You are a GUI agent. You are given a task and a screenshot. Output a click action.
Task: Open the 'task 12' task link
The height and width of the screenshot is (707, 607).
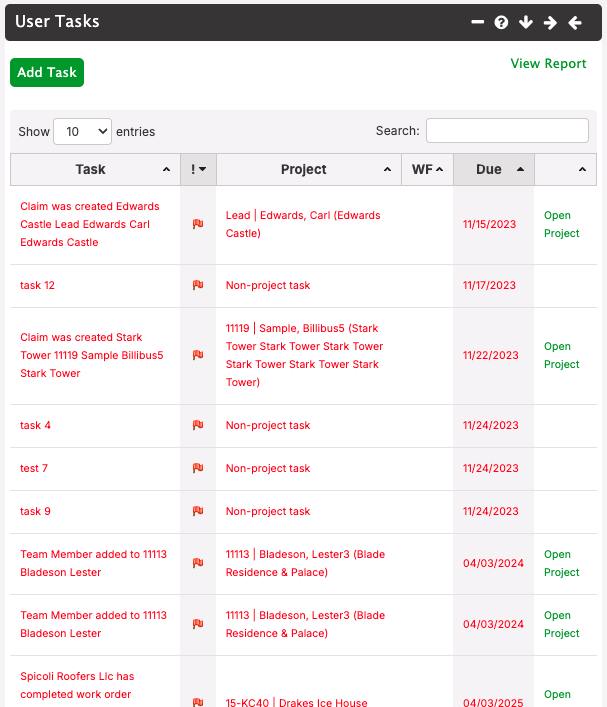pyautogui.click(x=37, y=285)
